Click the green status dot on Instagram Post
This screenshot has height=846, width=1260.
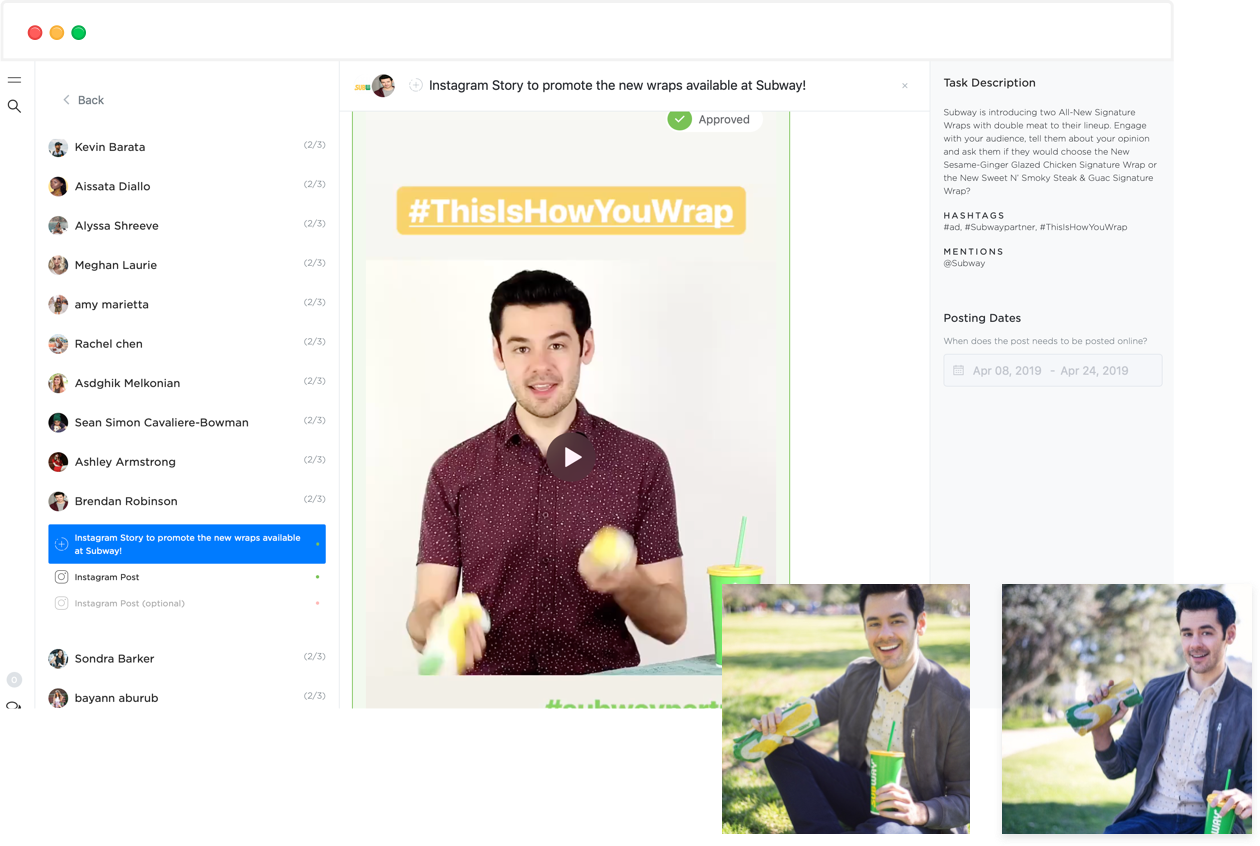[318, 577]
